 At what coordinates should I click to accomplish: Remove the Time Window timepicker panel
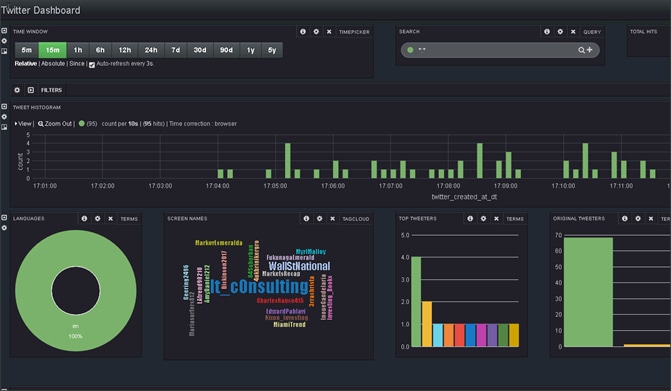[x=329, y=32]
